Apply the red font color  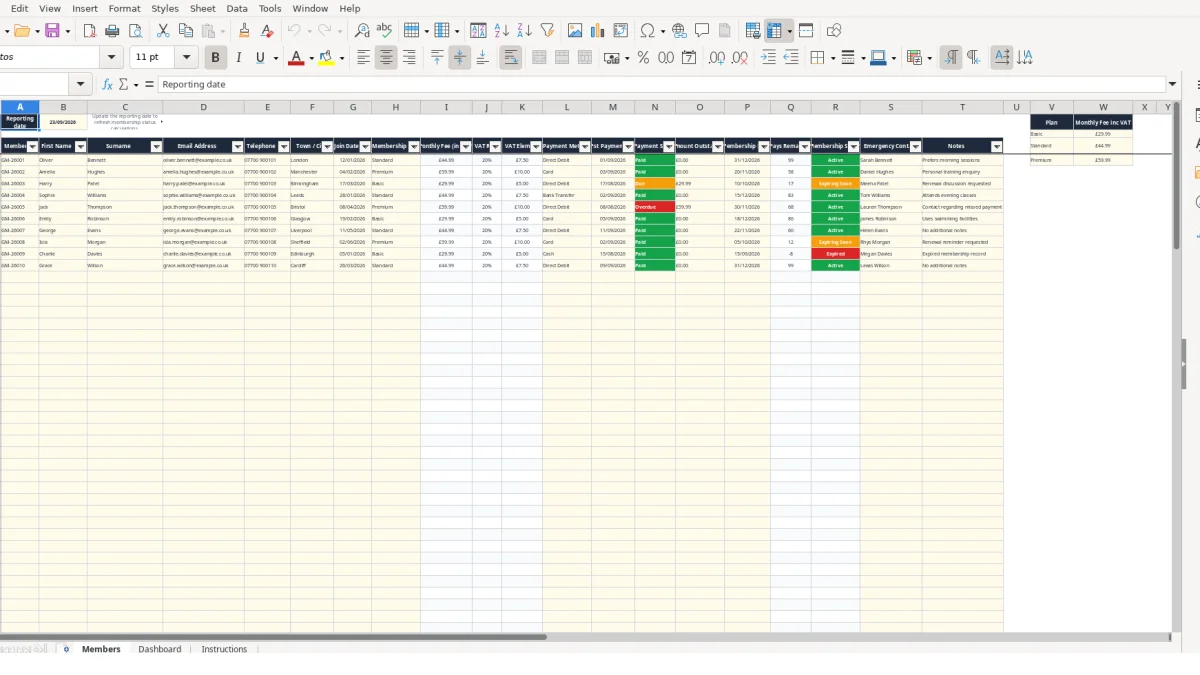295,58
